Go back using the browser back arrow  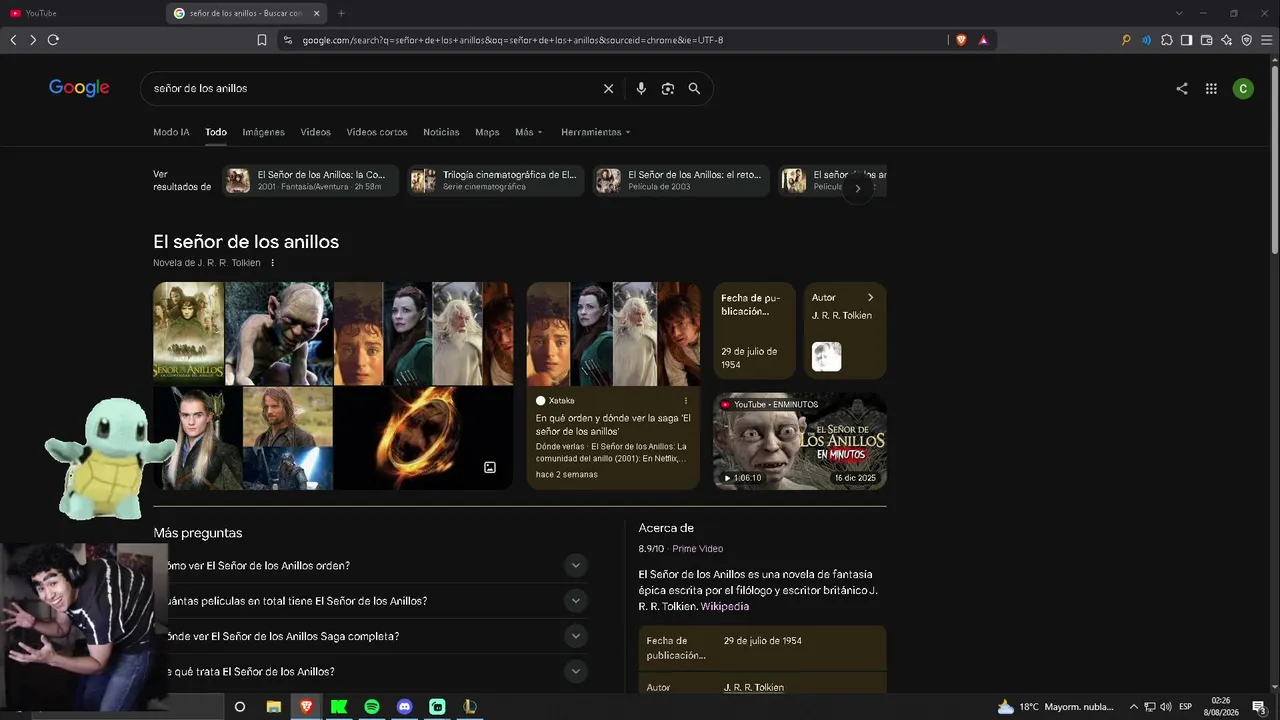(13, 40)
